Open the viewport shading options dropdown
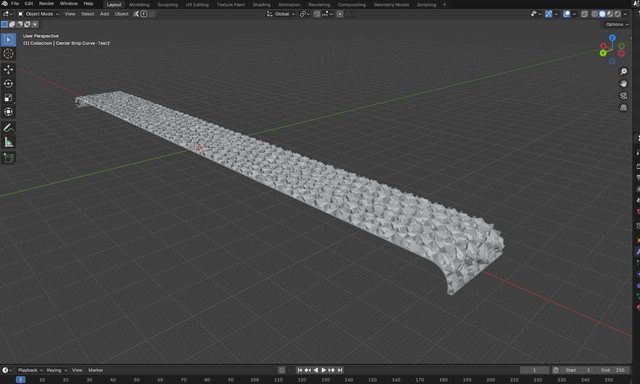 coord(626,14)
